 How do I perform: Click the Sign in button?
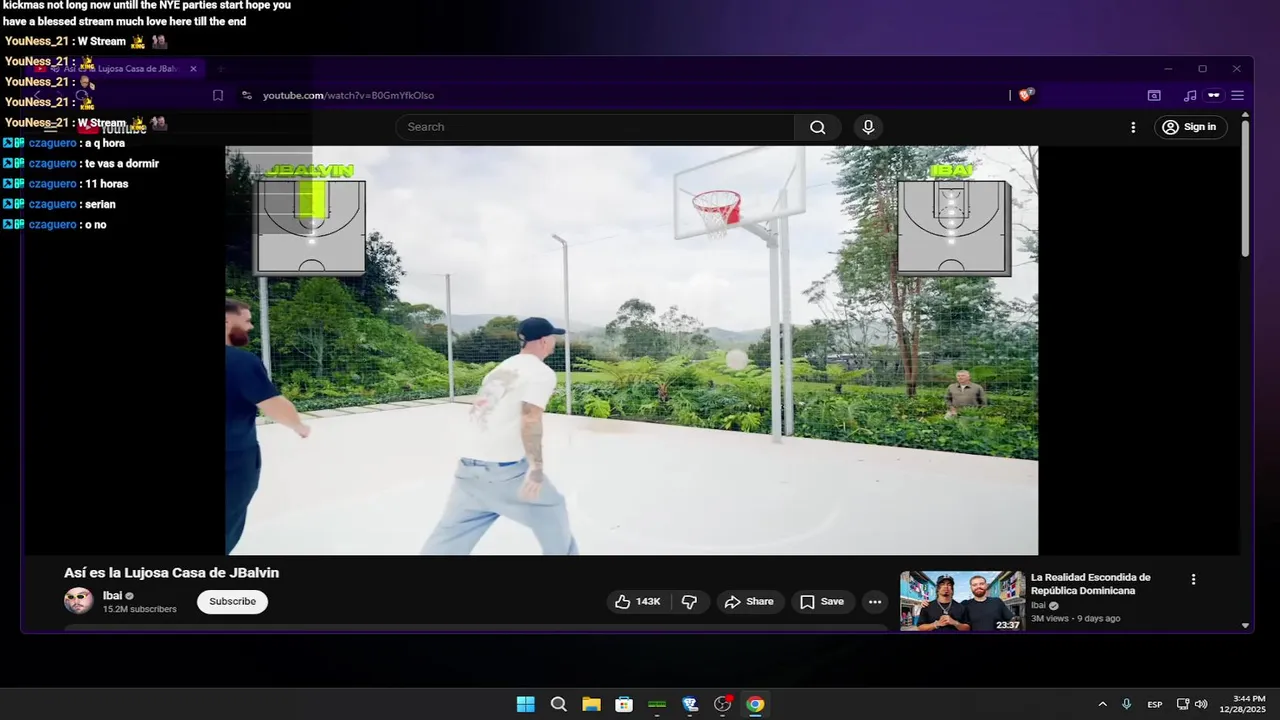[x=1190, y=127]
